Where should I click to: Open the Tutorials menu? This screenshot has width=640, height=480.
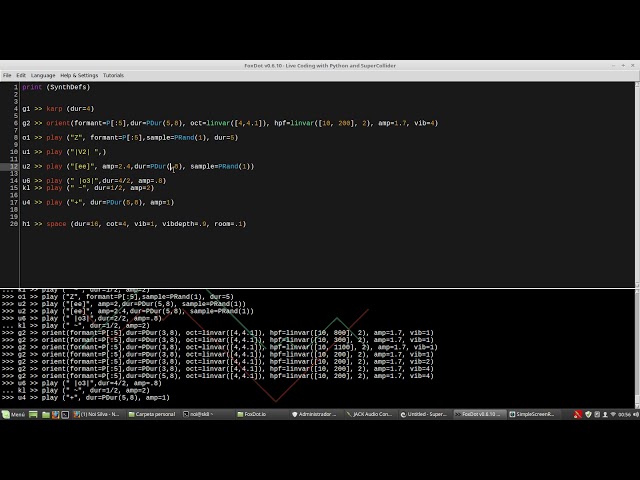coord(113,76)
